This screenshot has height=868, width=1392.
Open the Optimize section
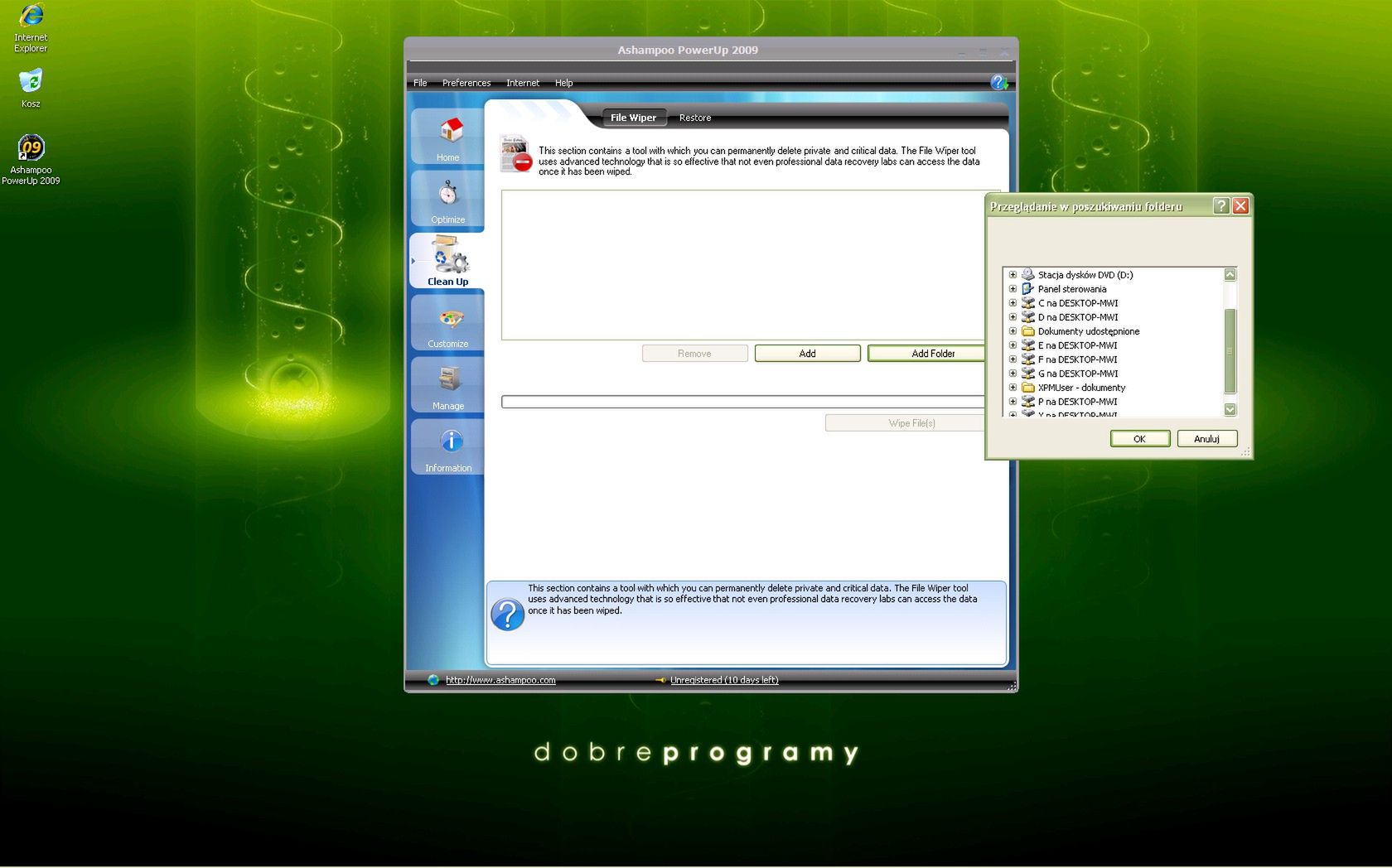pyautogui.click(x=447, y=198)
